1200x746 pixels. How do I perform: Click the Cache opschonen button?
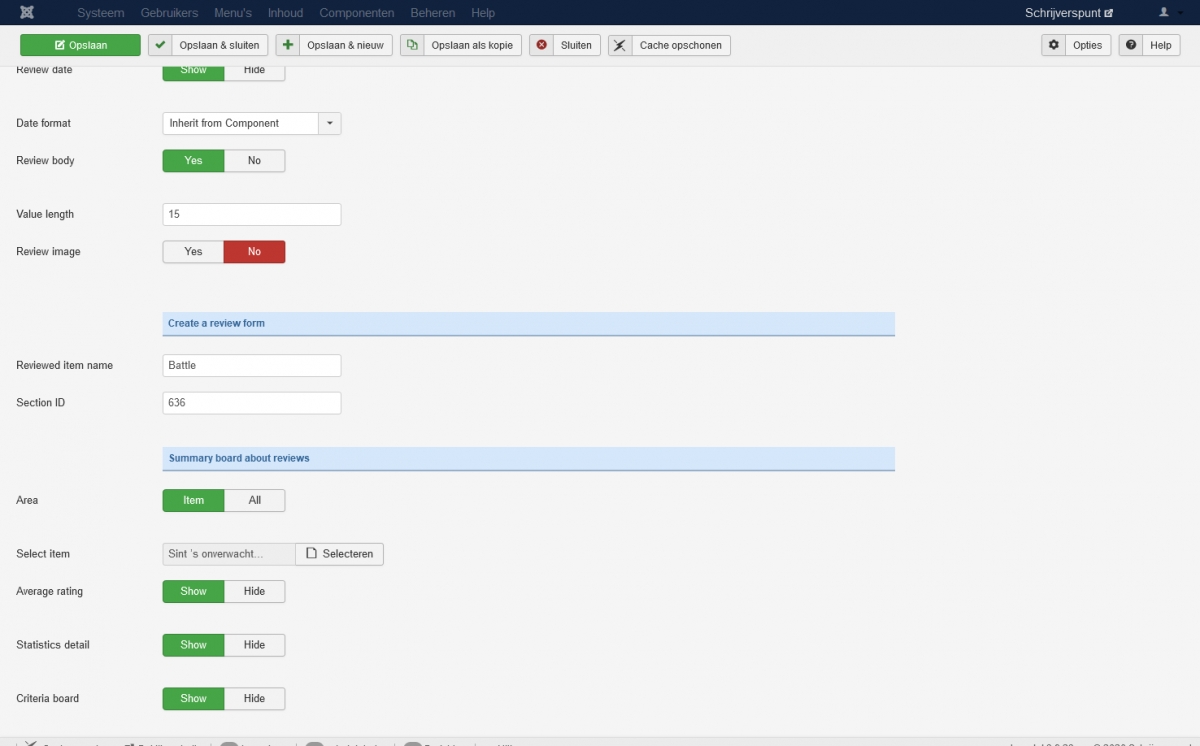pyautogui.click(x=669, y=45)
